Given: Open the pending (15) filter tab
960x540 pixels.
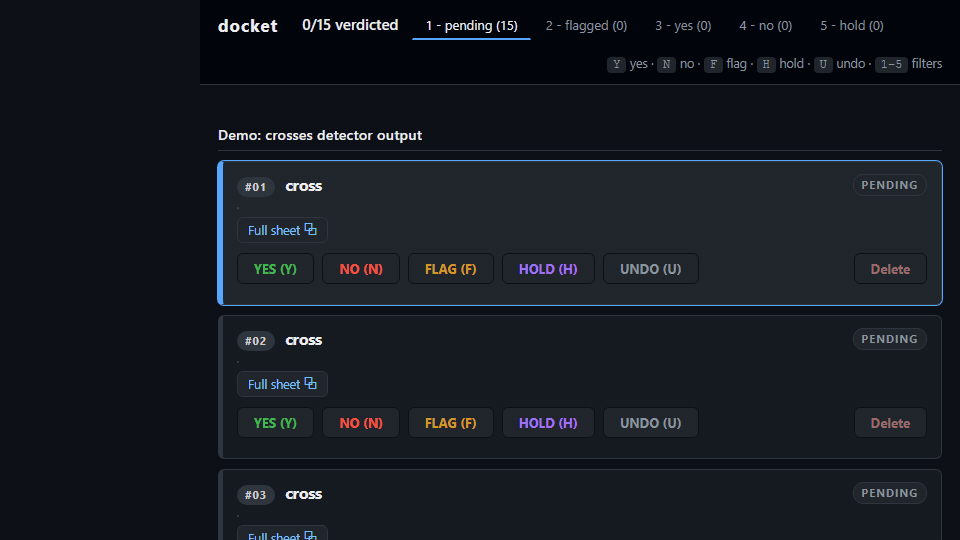Looking at the screenshot, I should pyautogui.click(x=471, y=26).
